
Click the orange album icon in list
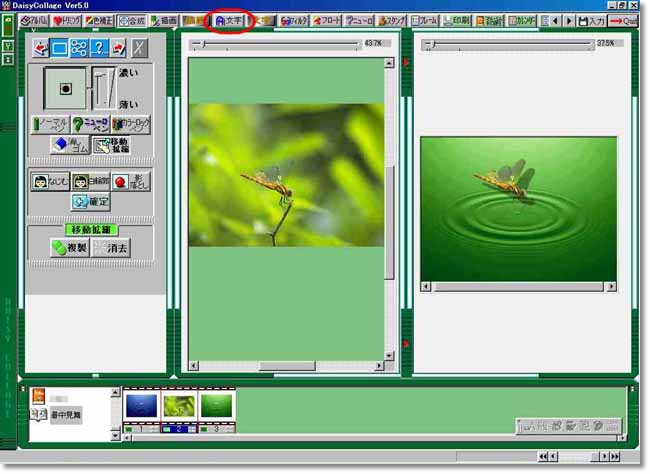click(x=38, y=396)
